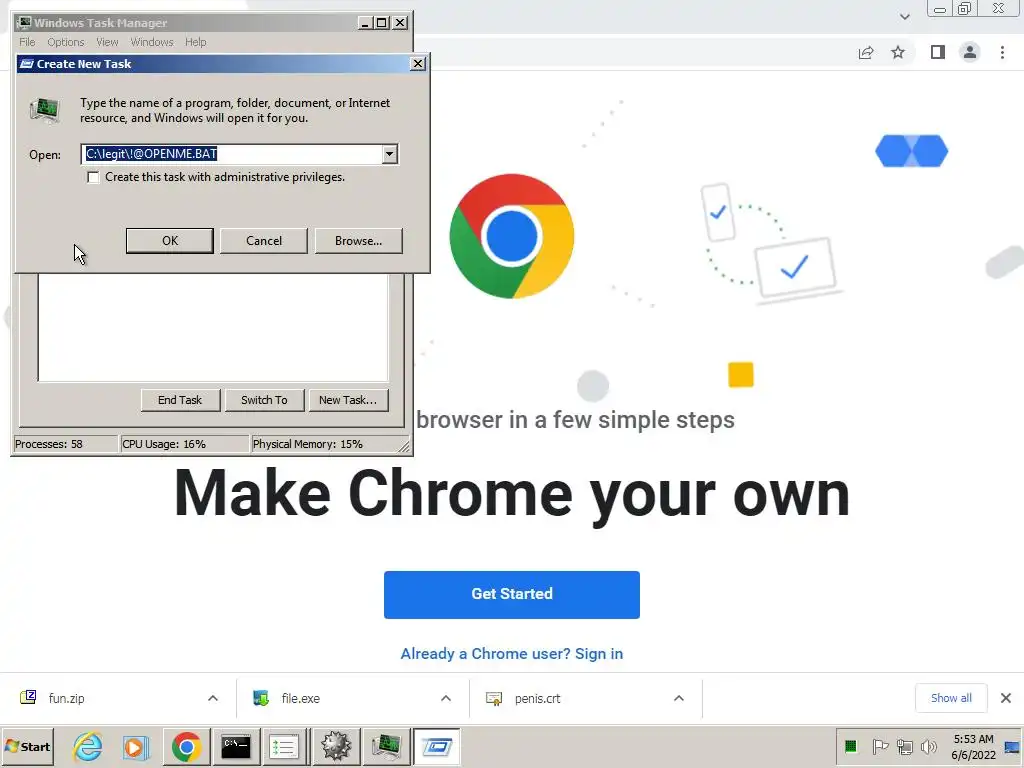Confirm Create New Task with OK
Screen dimensions: 1024x768
[170, 240]
